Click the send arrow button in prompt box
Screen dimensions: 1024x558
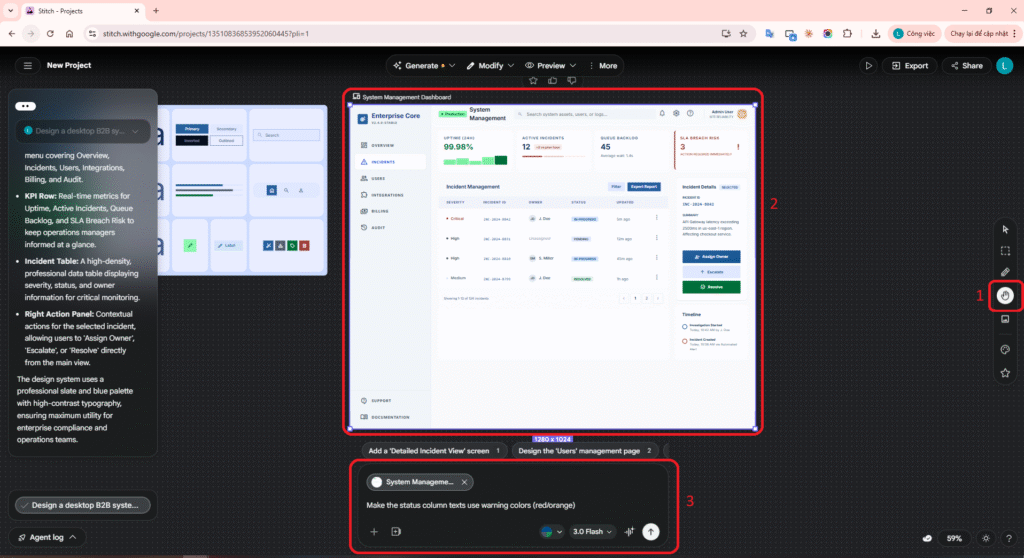[x=651, y=532]
